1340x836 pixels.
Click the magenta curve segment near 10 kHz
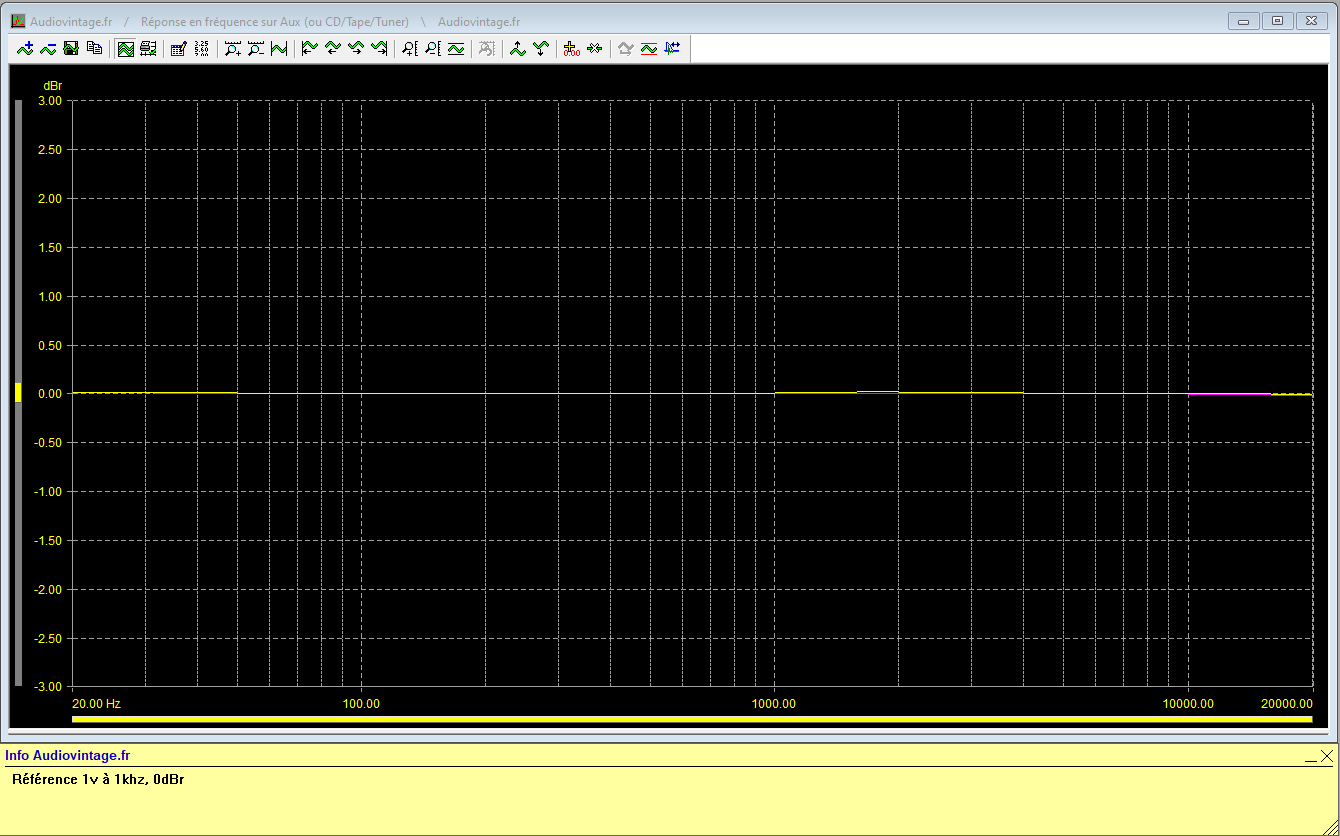pyautogui.click(x=1229, y=395)
